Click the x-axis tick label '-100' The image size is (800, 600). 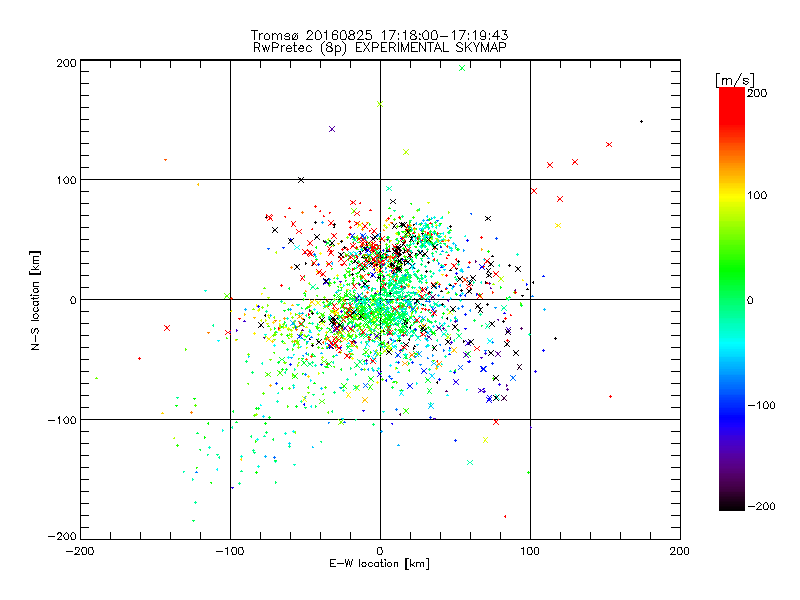(x=230, y=551)
